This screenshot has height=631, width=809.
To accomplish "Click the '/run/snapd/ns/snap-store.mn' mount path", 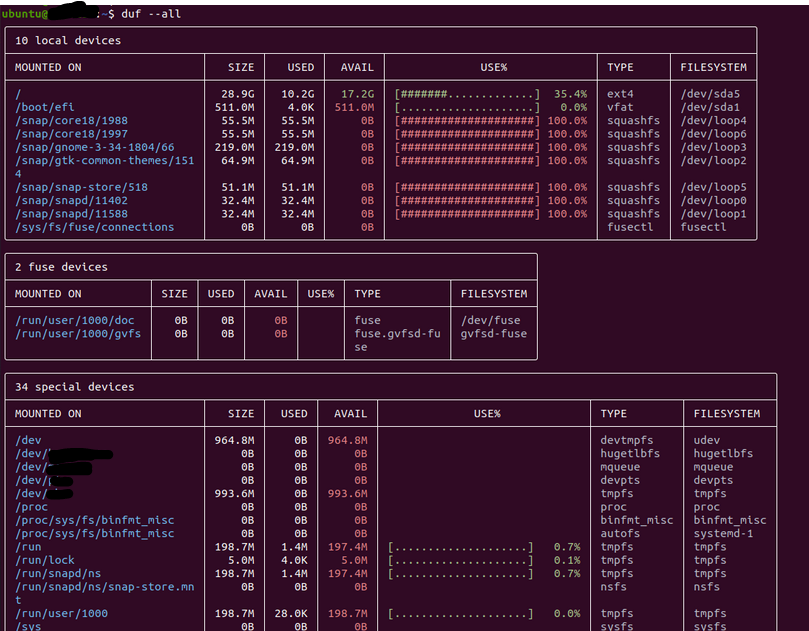I will 105,587.
